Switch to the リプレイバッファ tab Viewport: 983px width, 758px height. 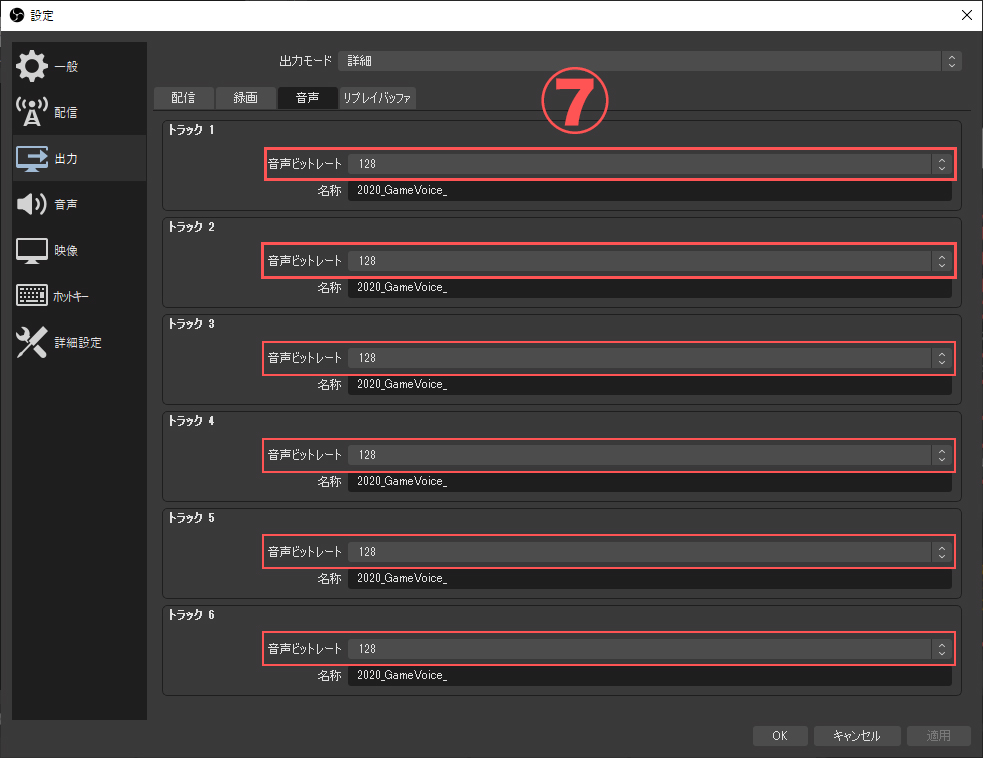[x=377, y=98]
